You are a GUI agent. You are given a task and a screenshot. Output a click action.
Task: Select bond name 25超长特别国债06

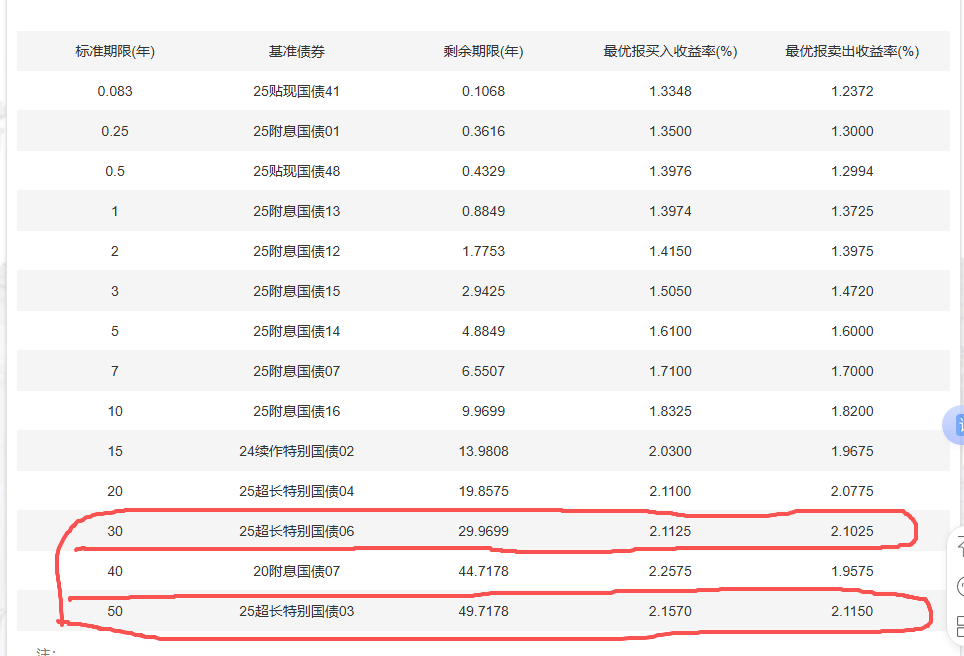[296, 531]
